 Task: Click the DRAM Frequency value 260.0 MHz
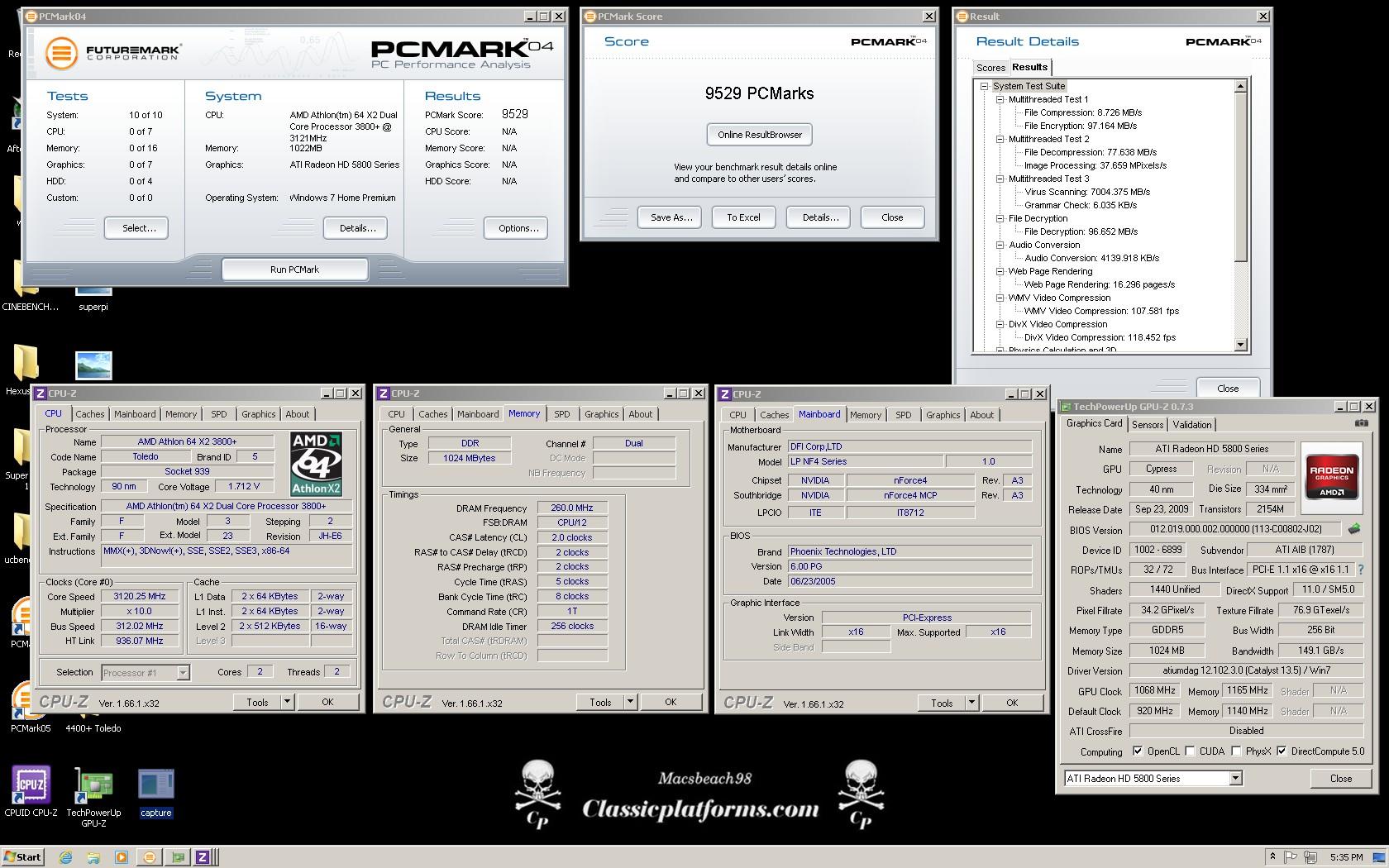click(572, 508)
